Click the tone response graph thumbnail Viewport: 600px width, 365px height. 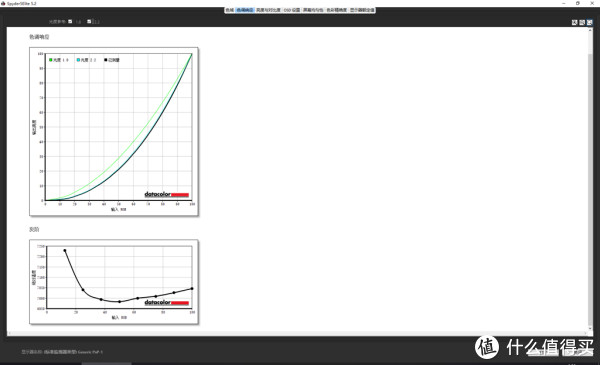114,132
